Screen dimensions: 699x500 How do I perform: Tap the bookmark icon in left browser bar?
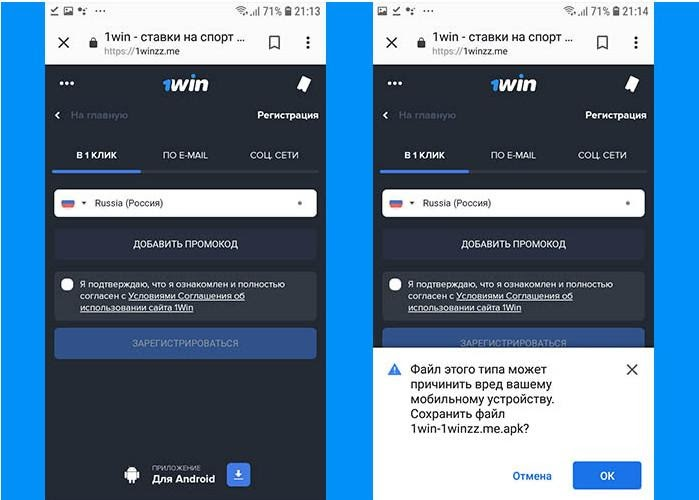(275, 42)
